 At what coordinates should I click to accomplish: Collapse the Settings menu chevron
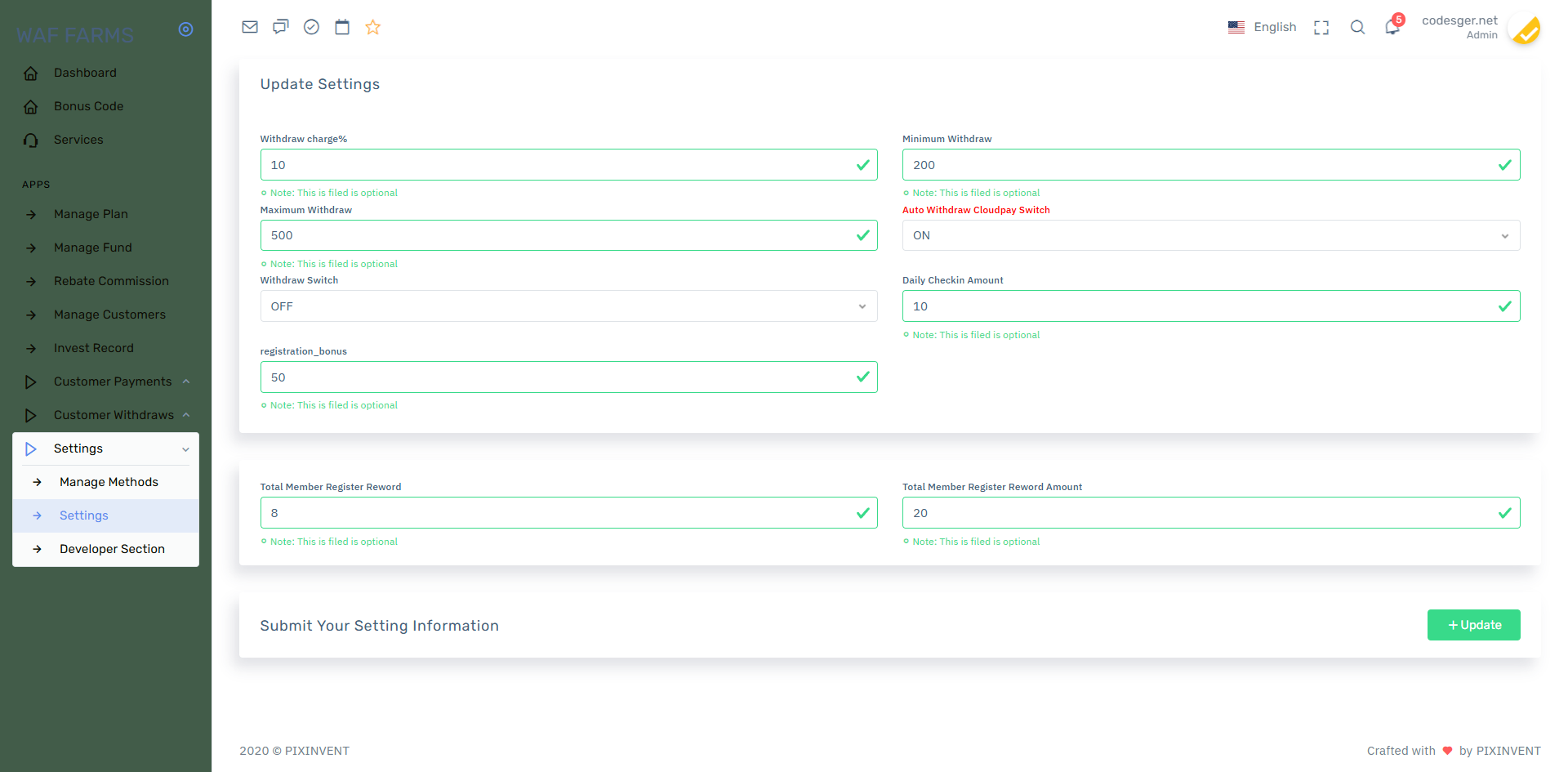[185, 449]
